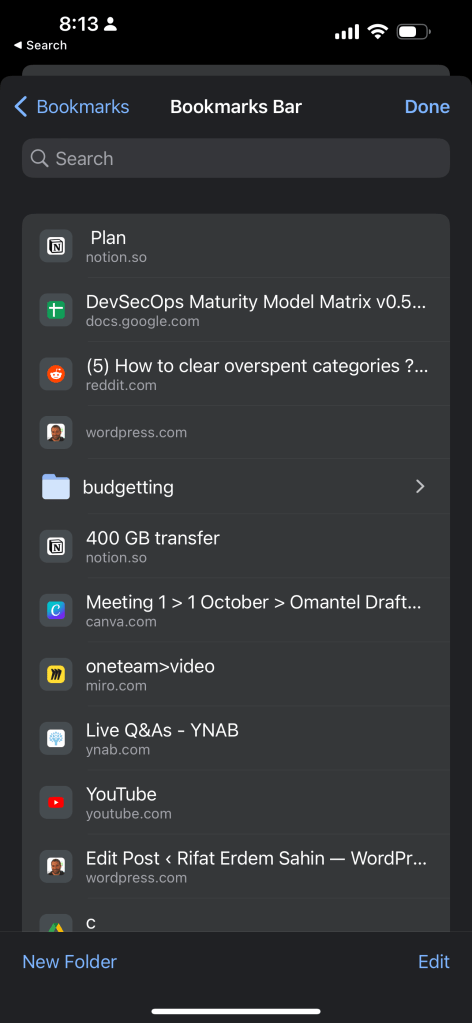
Task: Open DevSecOps Maturity Model Matrix bookmark
Action: point(236,310)
